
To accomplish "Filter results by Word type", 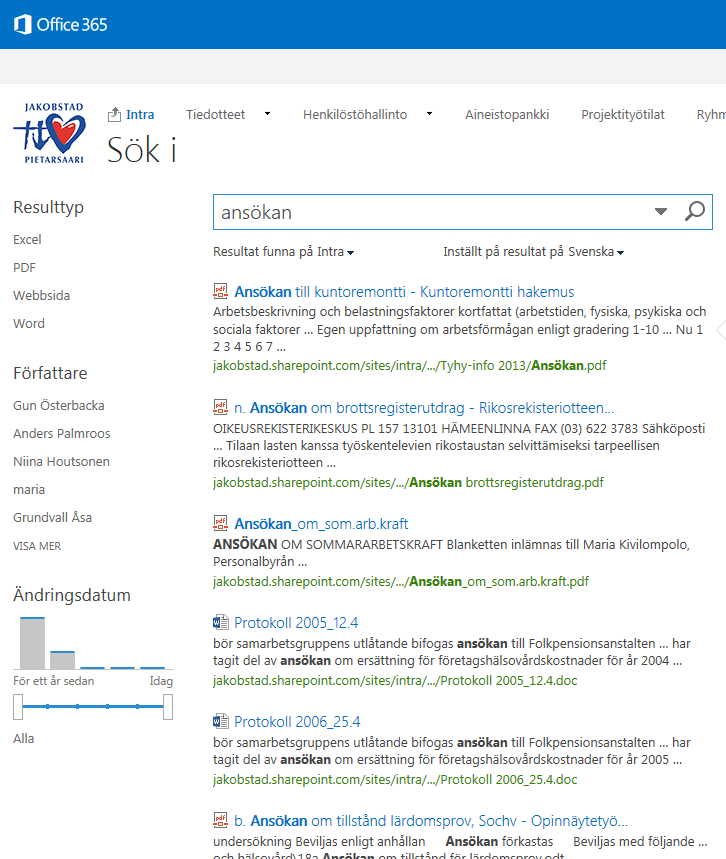I will [29, 323].
